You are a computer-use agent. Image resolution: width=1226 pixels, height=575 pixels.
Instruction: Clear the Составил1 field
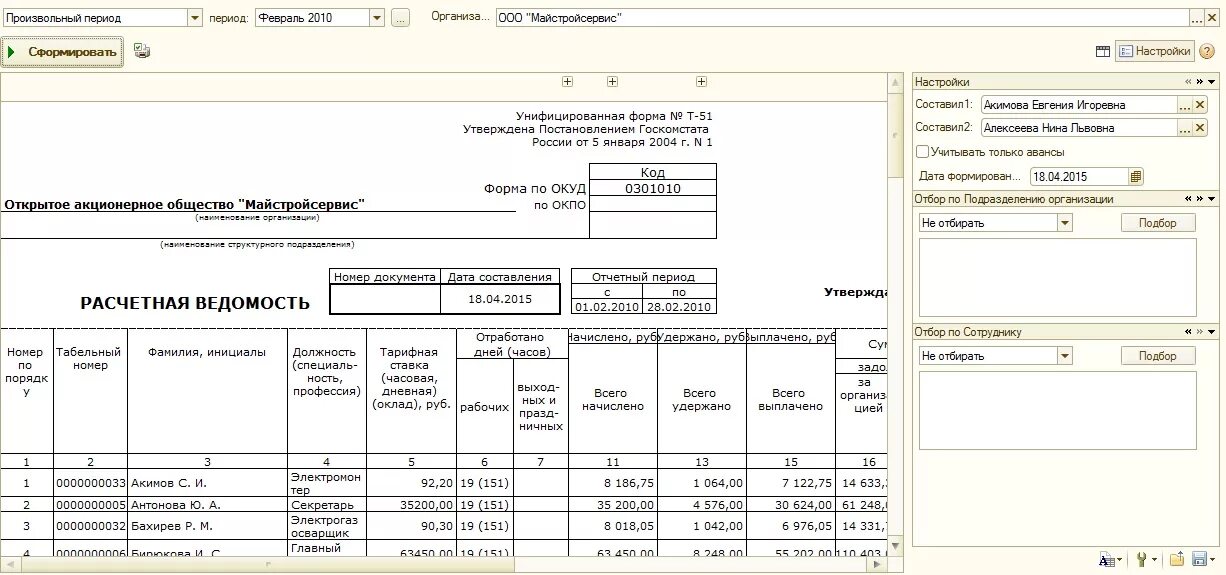1200,105
